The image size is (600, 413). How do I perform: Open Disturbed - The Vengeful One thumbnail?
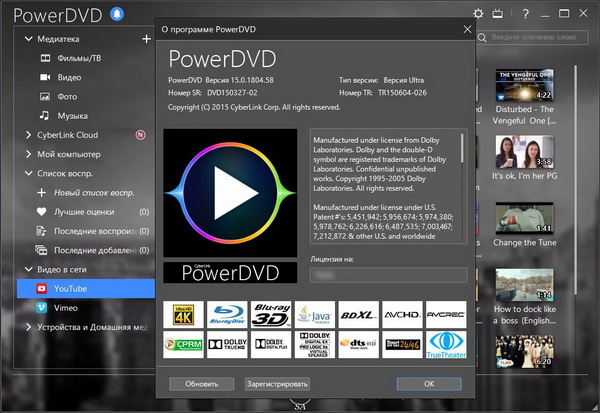524,85
